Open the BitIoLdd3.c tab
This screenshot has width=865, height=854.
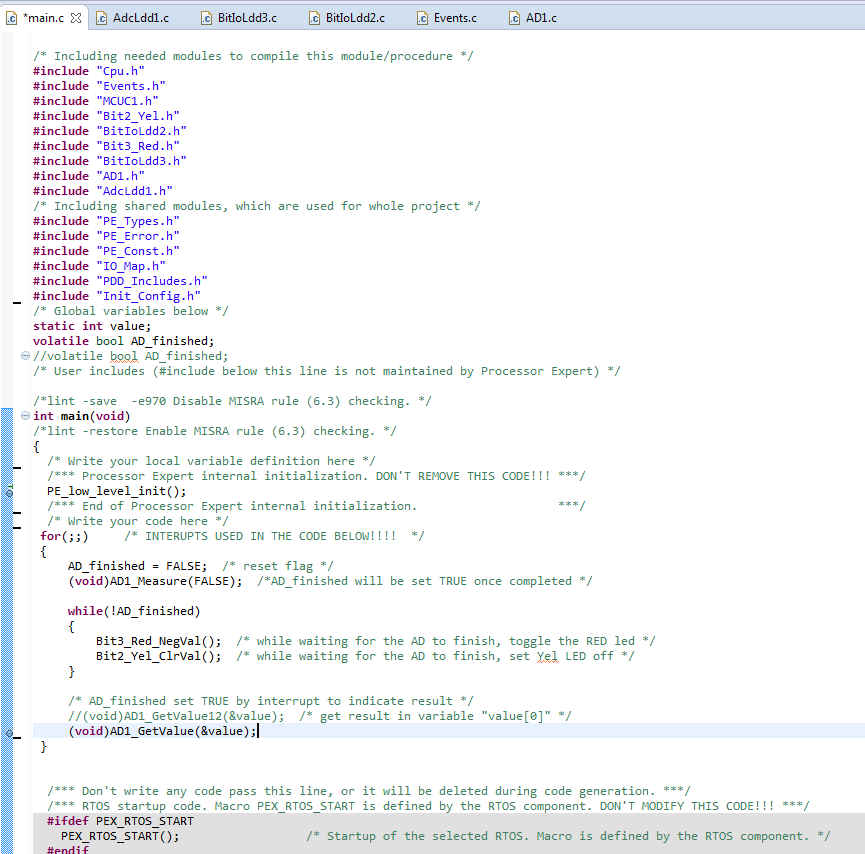(x=247, y=18)
